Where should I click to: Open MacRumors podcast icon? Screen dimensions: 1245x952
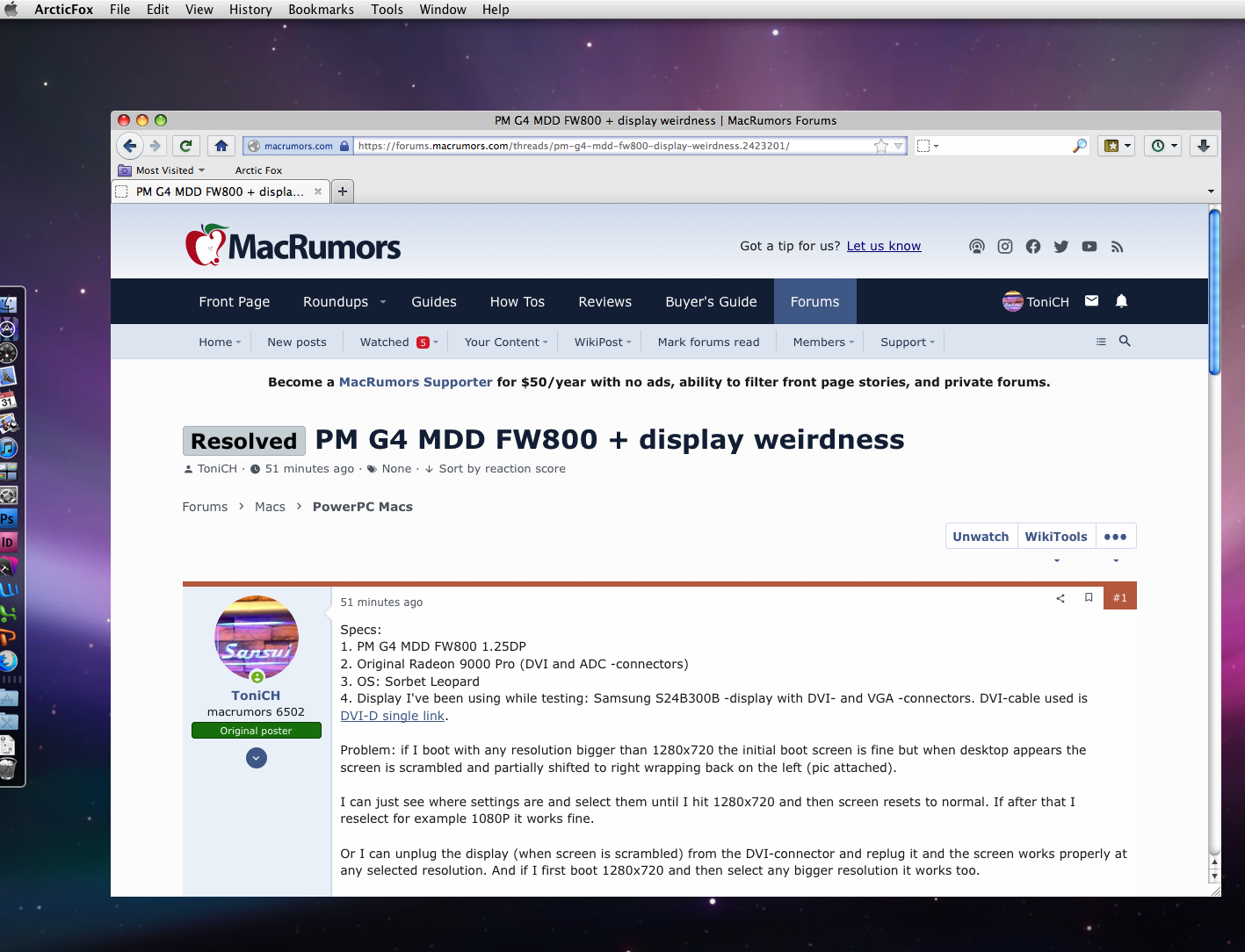[x=977, y=247]
